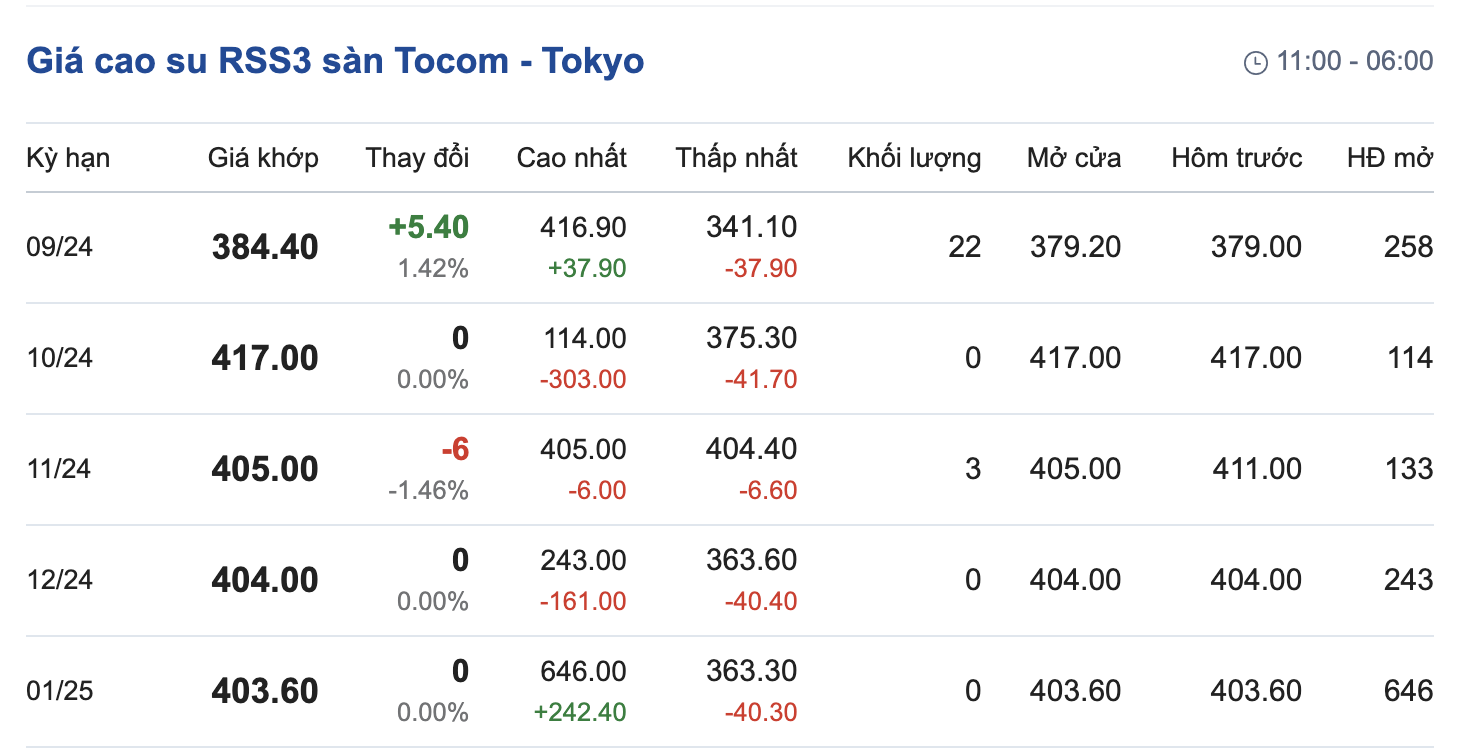
Task: Click the Kỳ hạn column header
Action: point(68,158)
